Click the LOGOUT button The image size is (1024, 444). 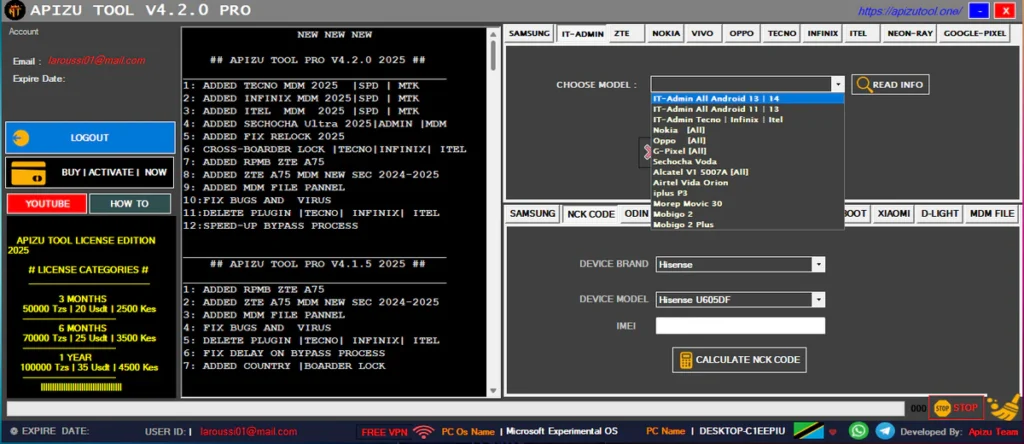pos(90,138)
